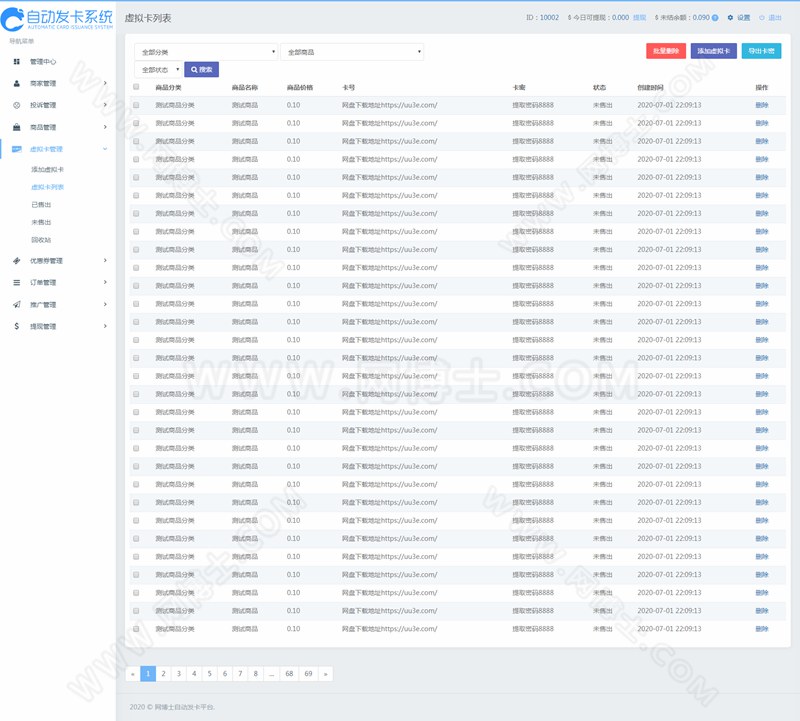Open 管理中心 via its grid icon
The height and width of the screenshot is (721, 800).
pos(17,62)
